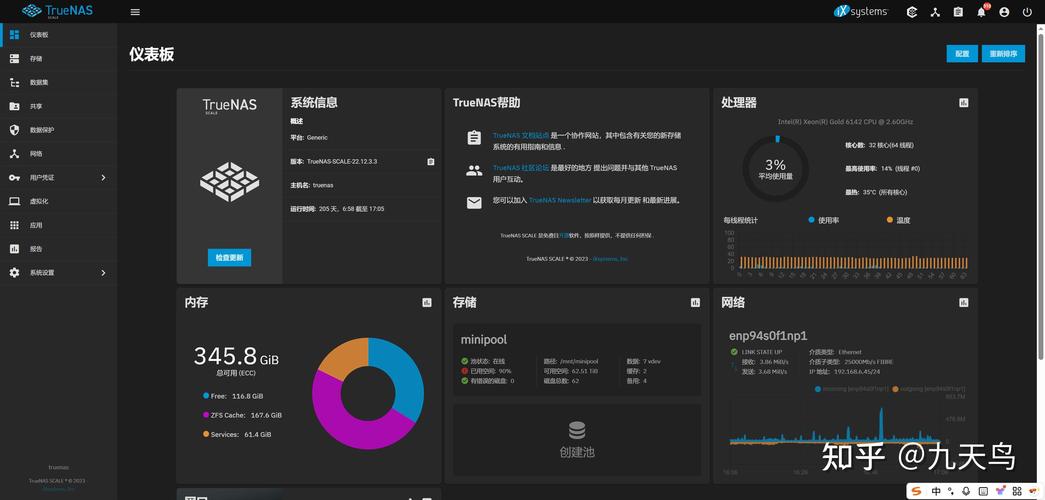This screenshot has height=500, width=1045.
Task: Click the community people icon in TrueNAS帮助
Action: 474,171
